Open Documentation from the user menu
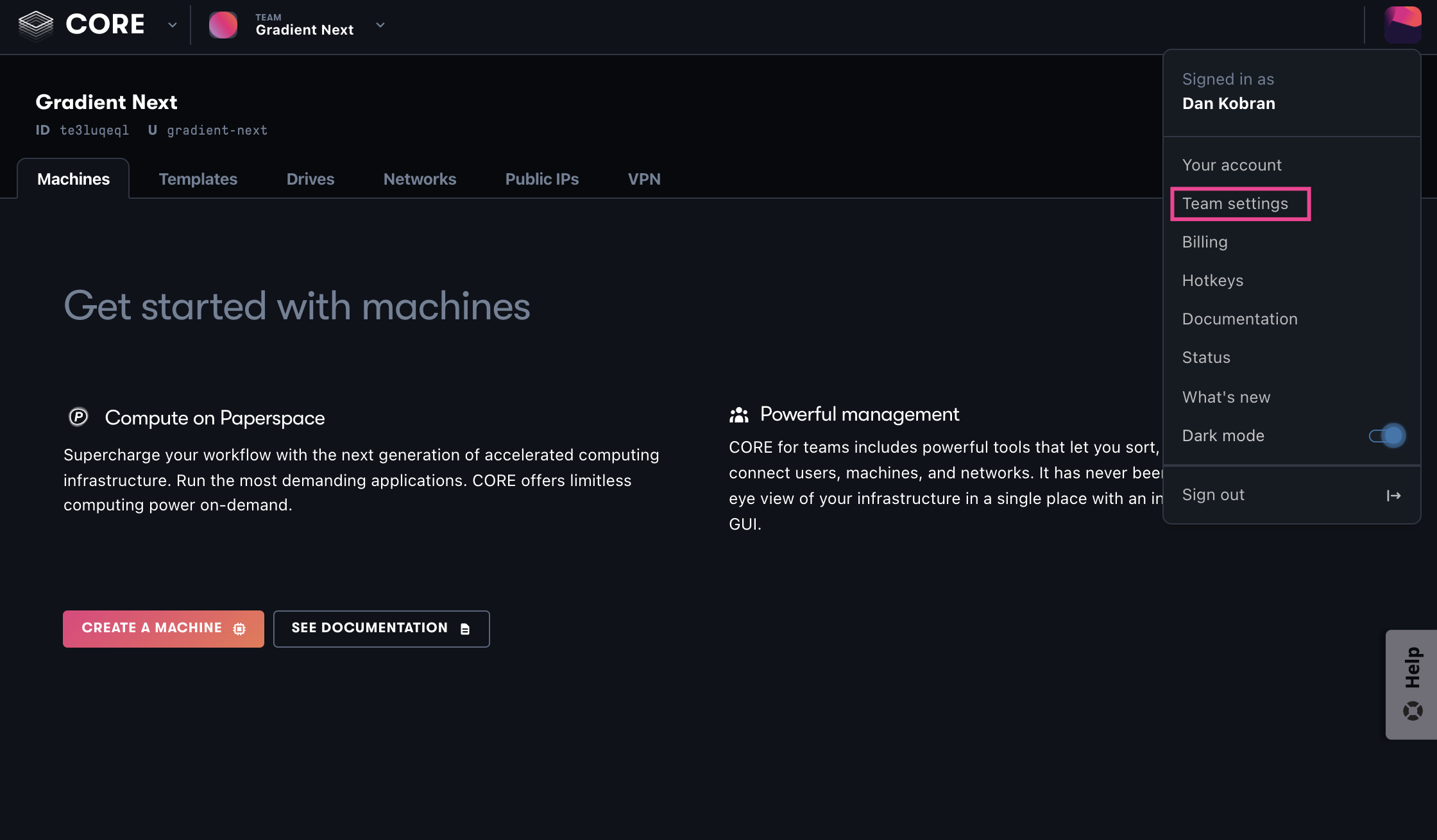1437x840 pixels. coord(1239,319)
